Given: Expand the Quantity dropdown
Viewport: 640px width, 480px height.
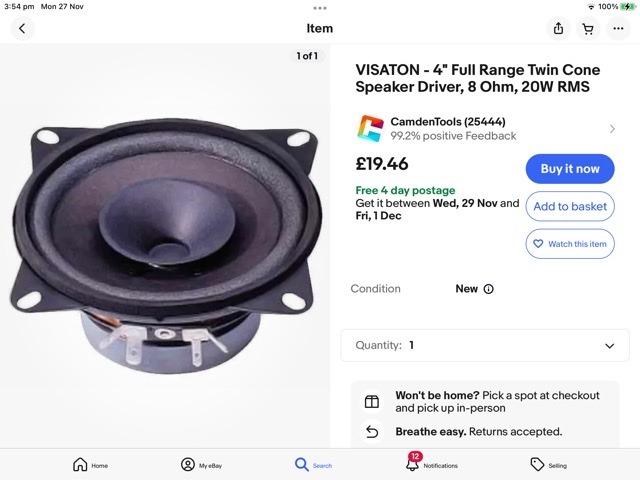Looking at the screenshot, I should coord(485,345).
